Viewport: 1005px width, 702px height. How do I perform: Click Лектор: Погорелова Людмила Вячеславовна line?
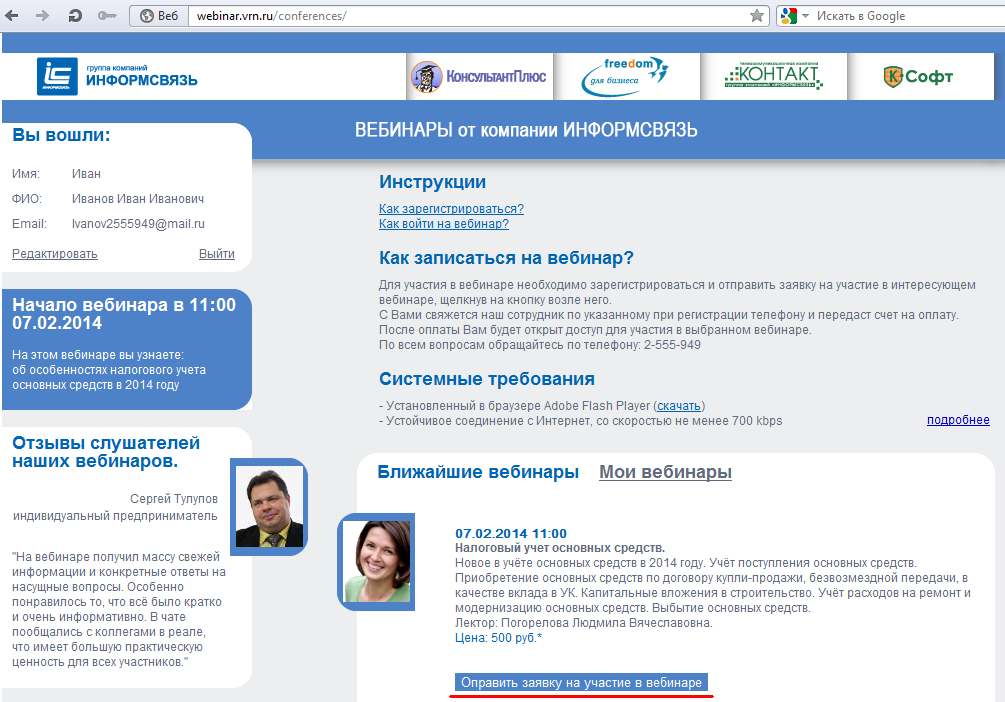point(583,623)
